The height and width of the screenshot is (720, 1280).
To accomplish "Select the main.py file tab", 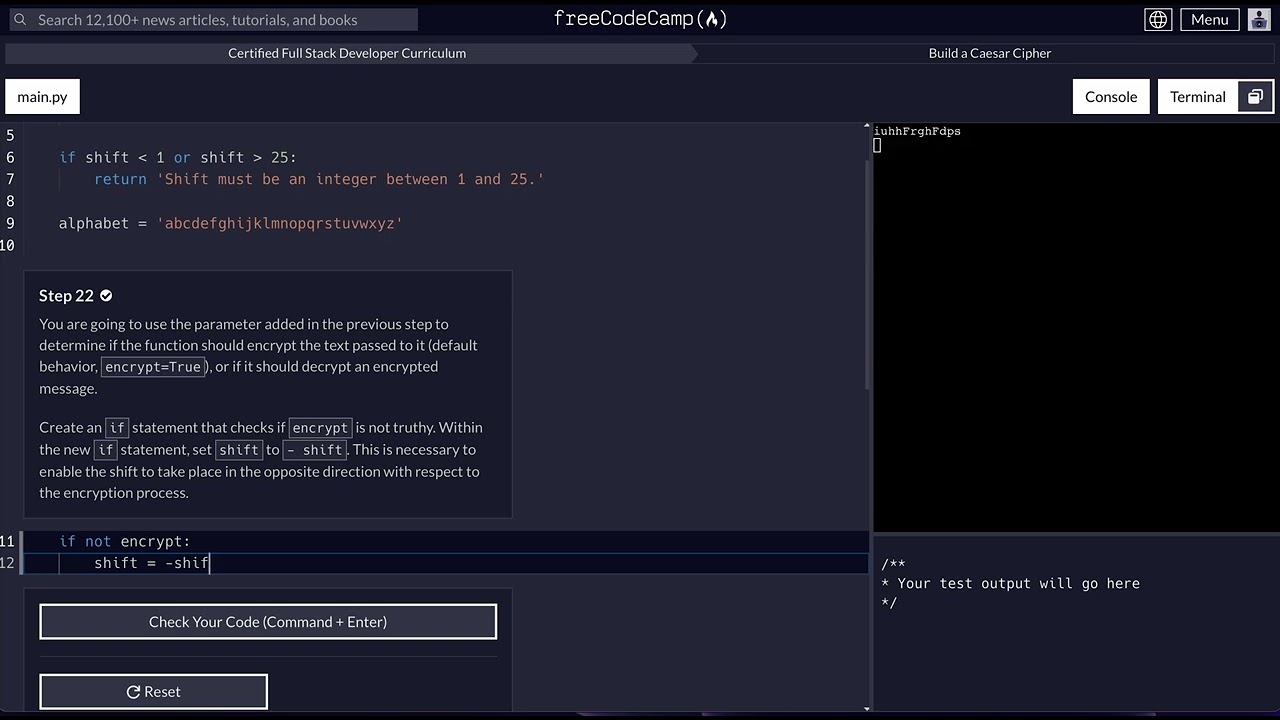I will point(42,97).
